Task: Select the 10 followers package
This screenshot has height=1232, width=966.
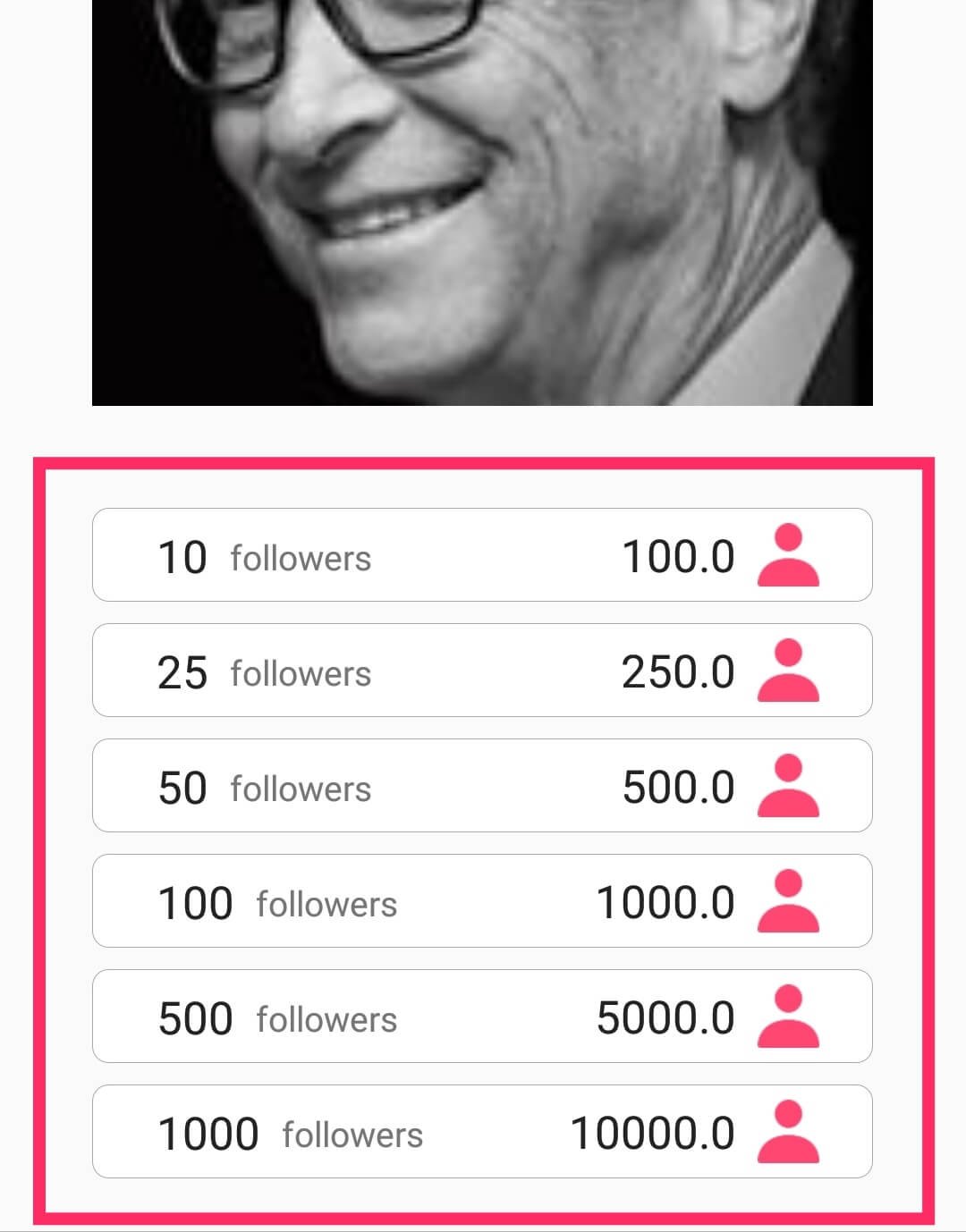Action: coord(482,555)
